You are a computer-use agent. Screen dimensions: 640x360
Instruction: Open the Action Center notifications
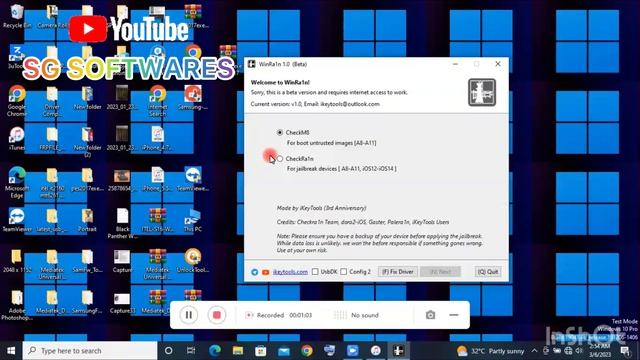tap(625, 351)
